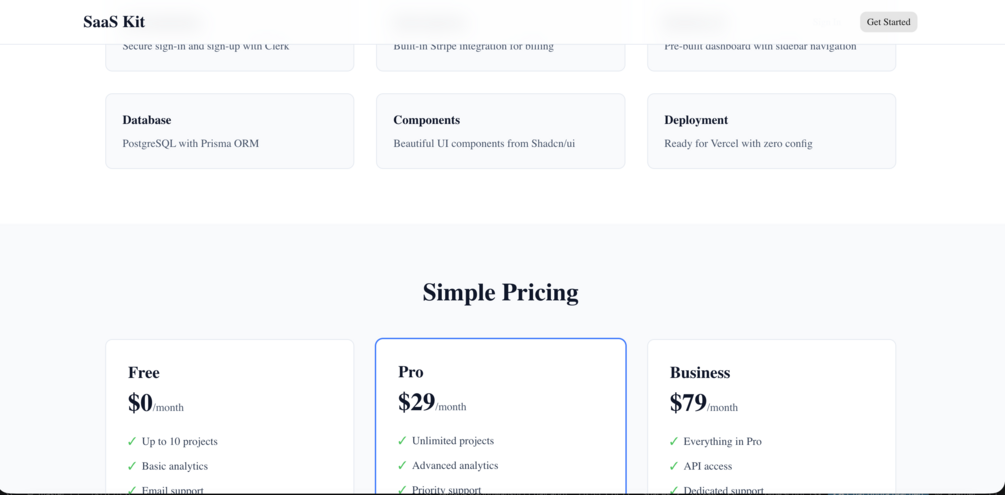
Task: Click the $29 per month price
Action: [x=432, y=403]
